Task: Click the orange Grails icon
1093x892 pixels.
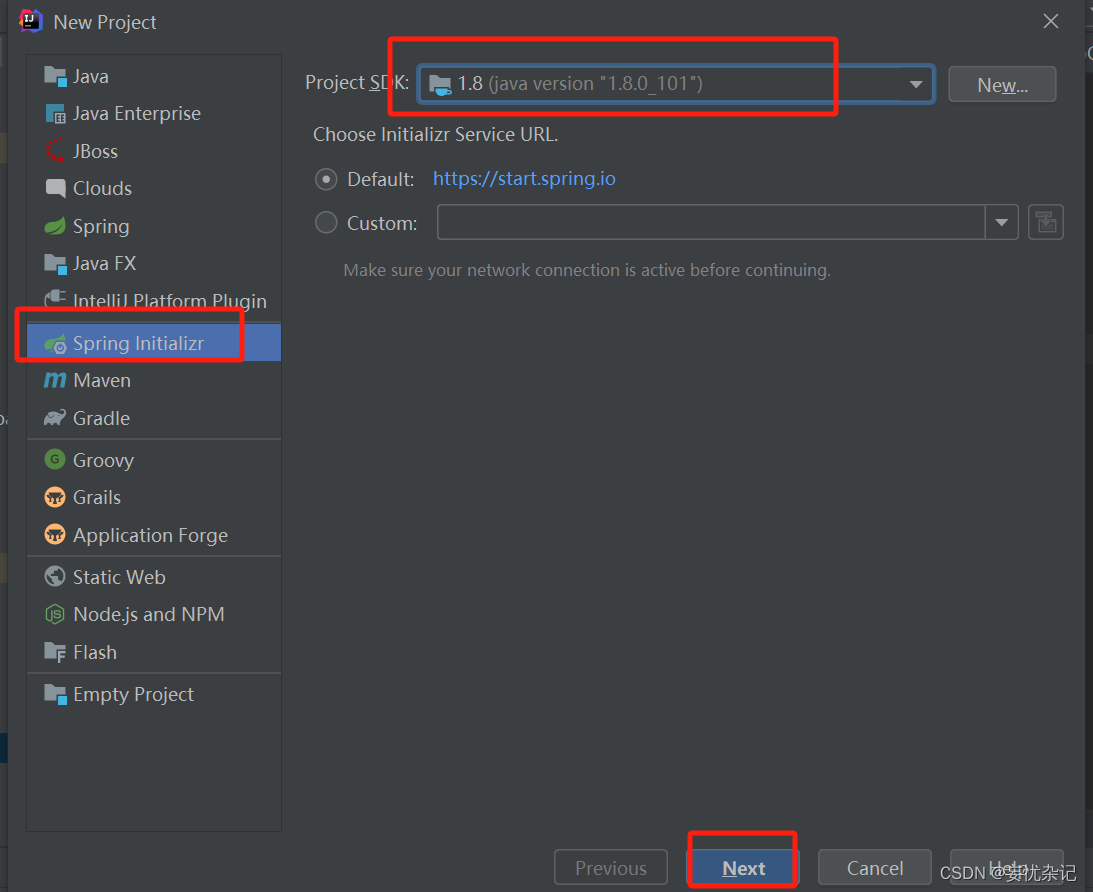Action: tap(55, 498)
